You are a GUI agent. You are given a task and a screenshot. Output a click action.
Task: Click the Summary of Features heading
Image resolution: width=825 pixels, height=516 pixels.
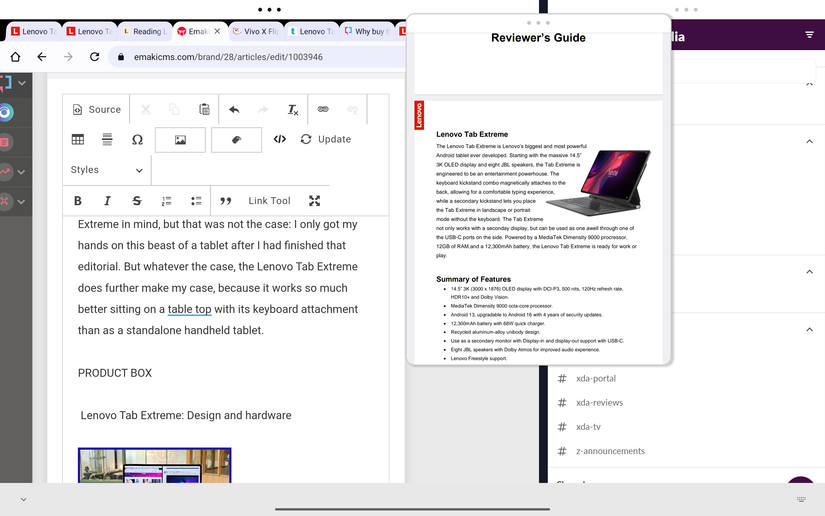(473, 279)
